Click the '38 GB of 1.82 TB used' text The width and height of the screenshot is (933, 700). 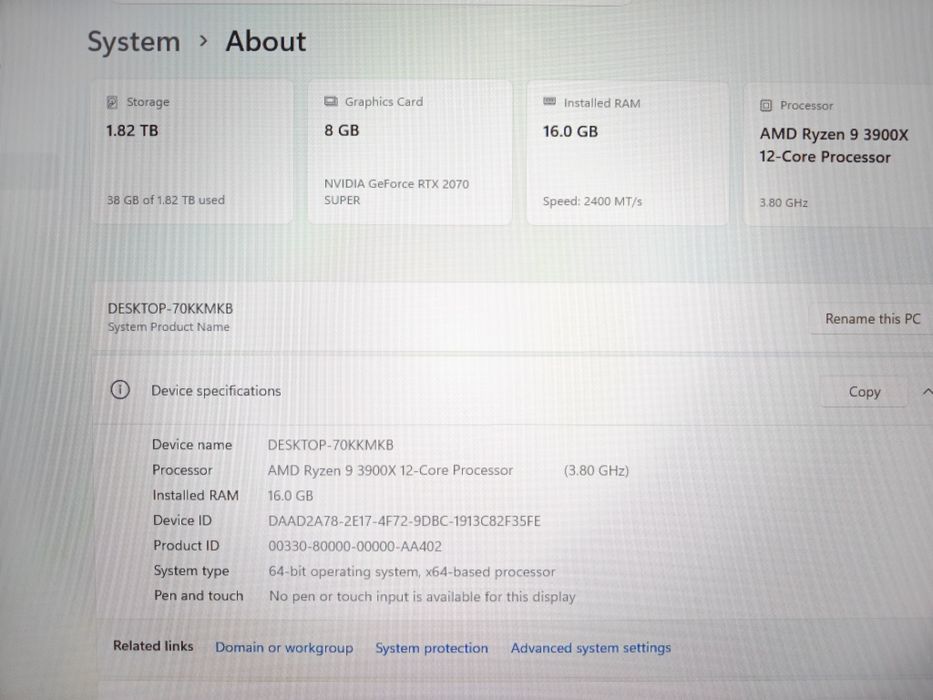click(165, 200)
